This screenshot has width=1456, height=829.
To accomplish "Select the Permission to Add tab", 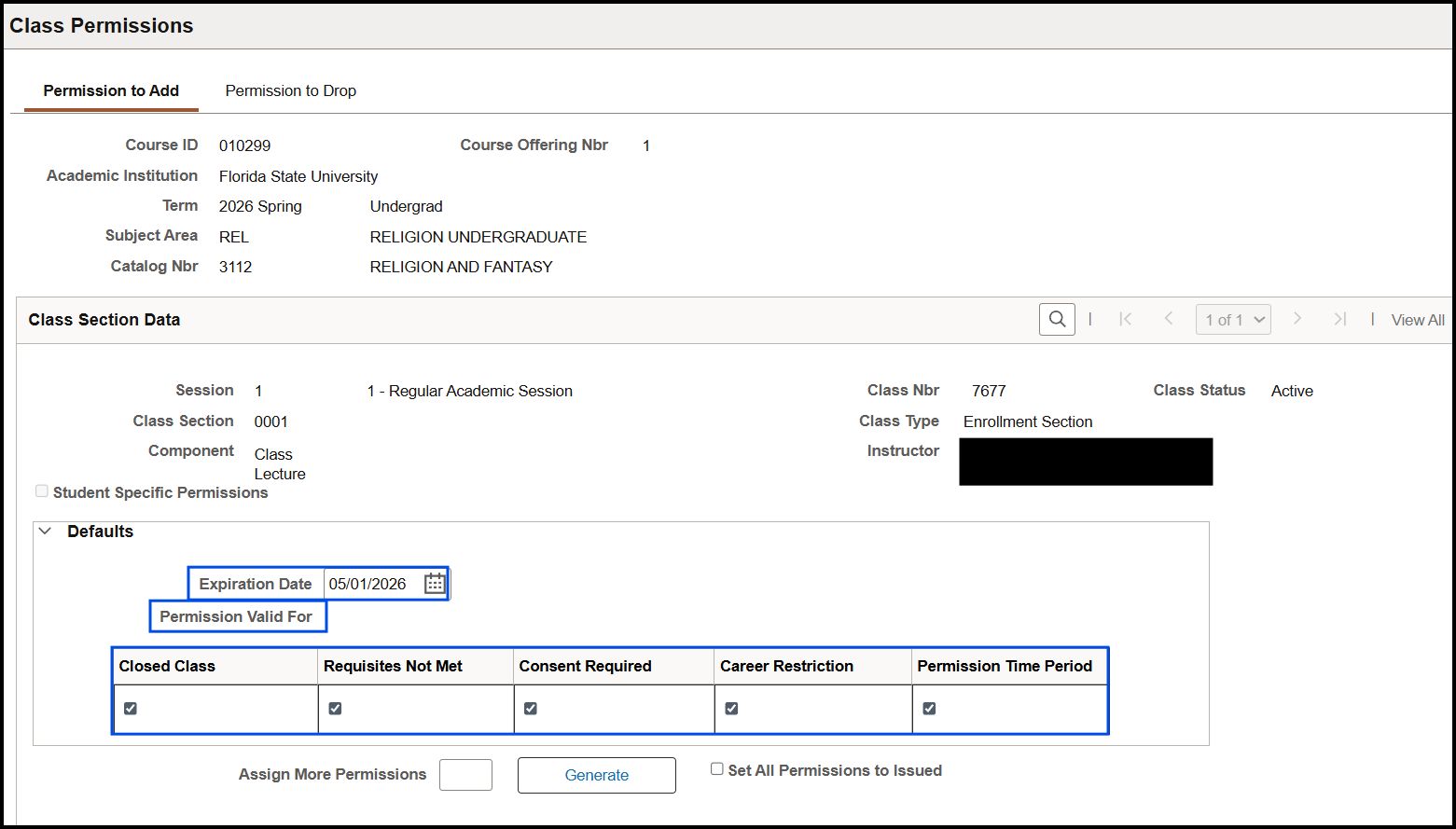I will [111, 90].
